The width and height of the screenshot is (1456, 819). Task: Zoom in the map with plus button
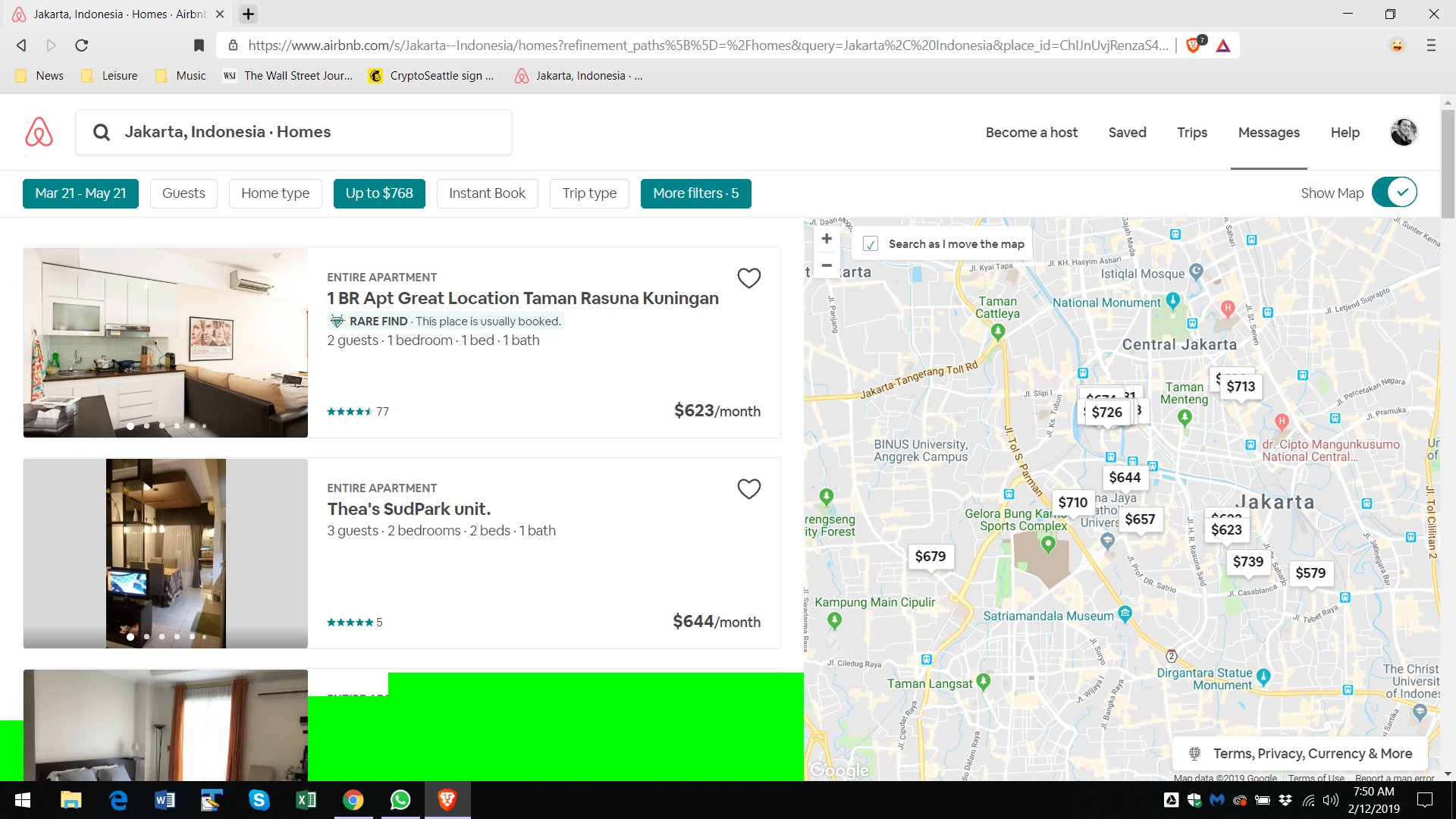click(x=827, y=239)
